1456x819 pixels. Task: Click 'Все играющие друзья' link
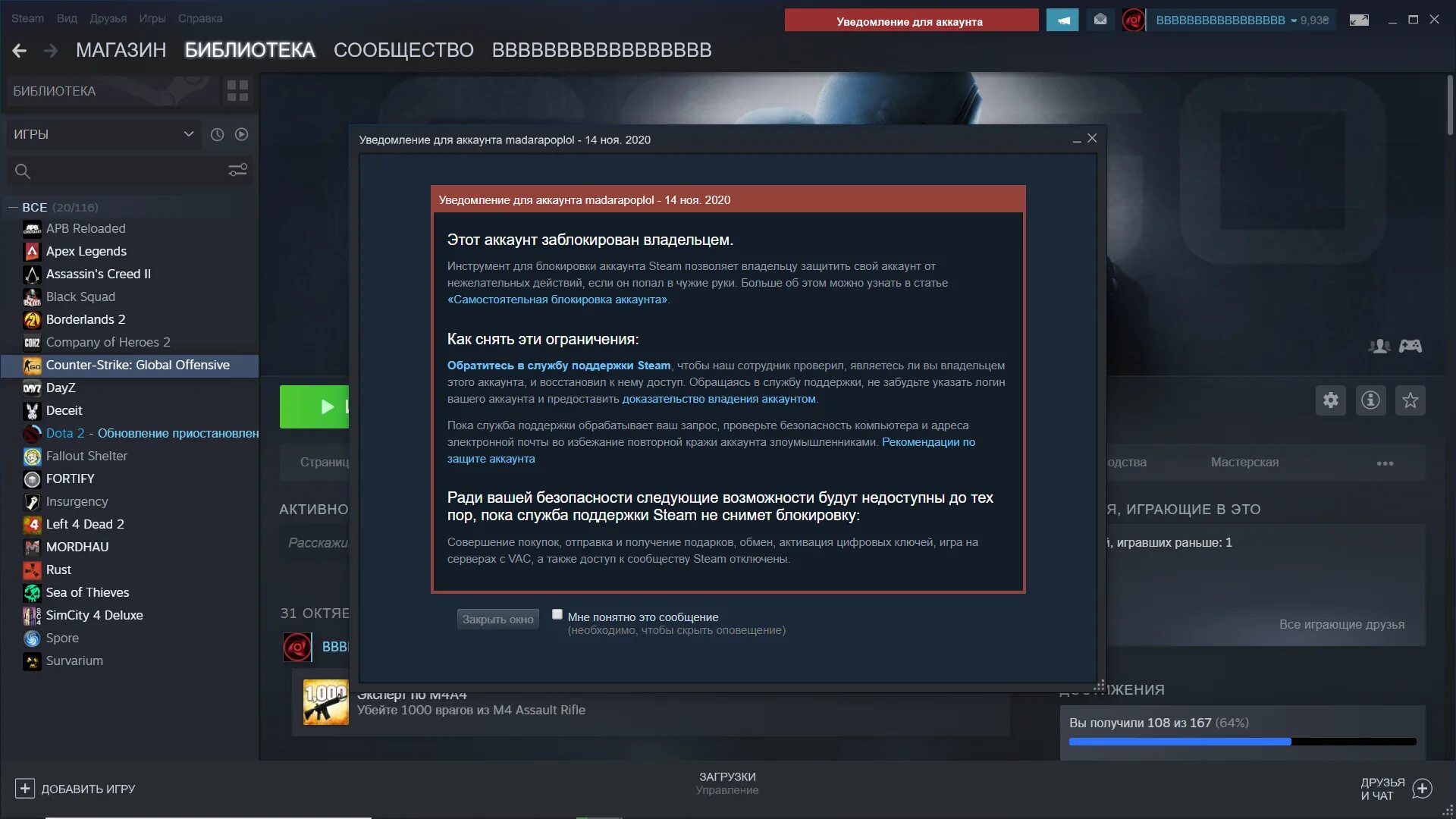1341,624
